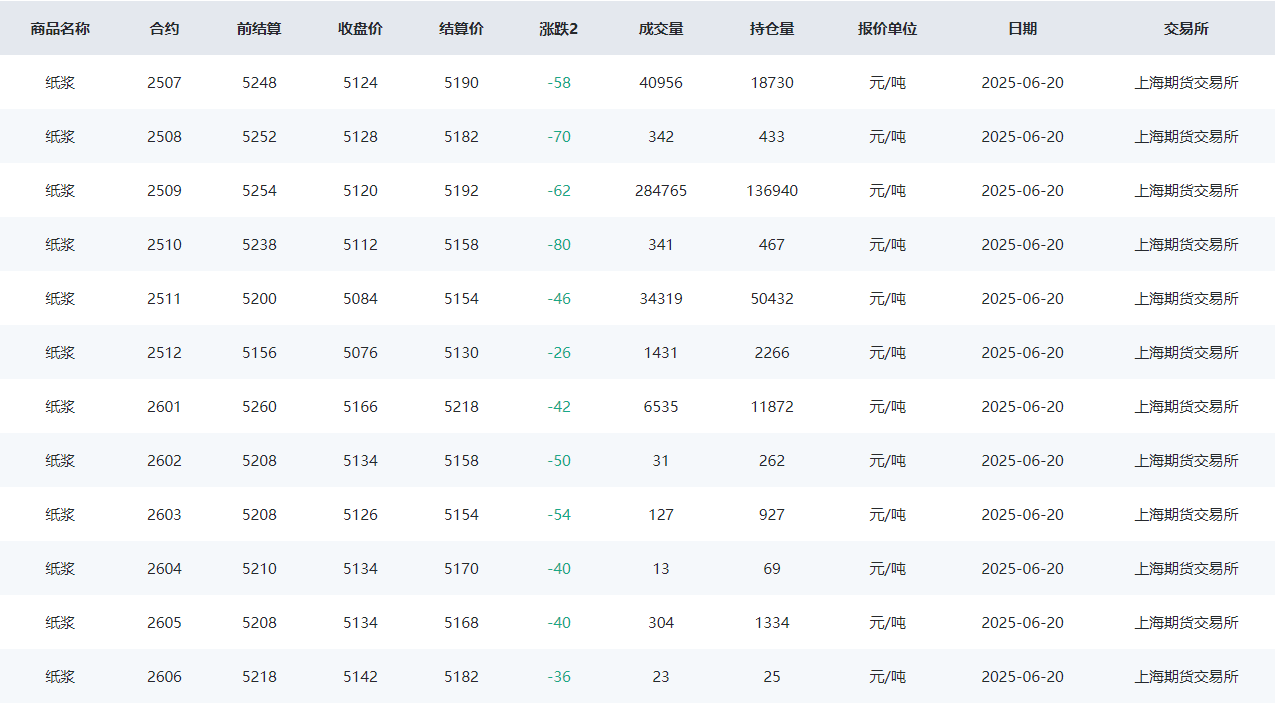Select the 合约 column header
Viewport: 1279px width, 706px height.
pyautogui.click(x=164, y=29)
